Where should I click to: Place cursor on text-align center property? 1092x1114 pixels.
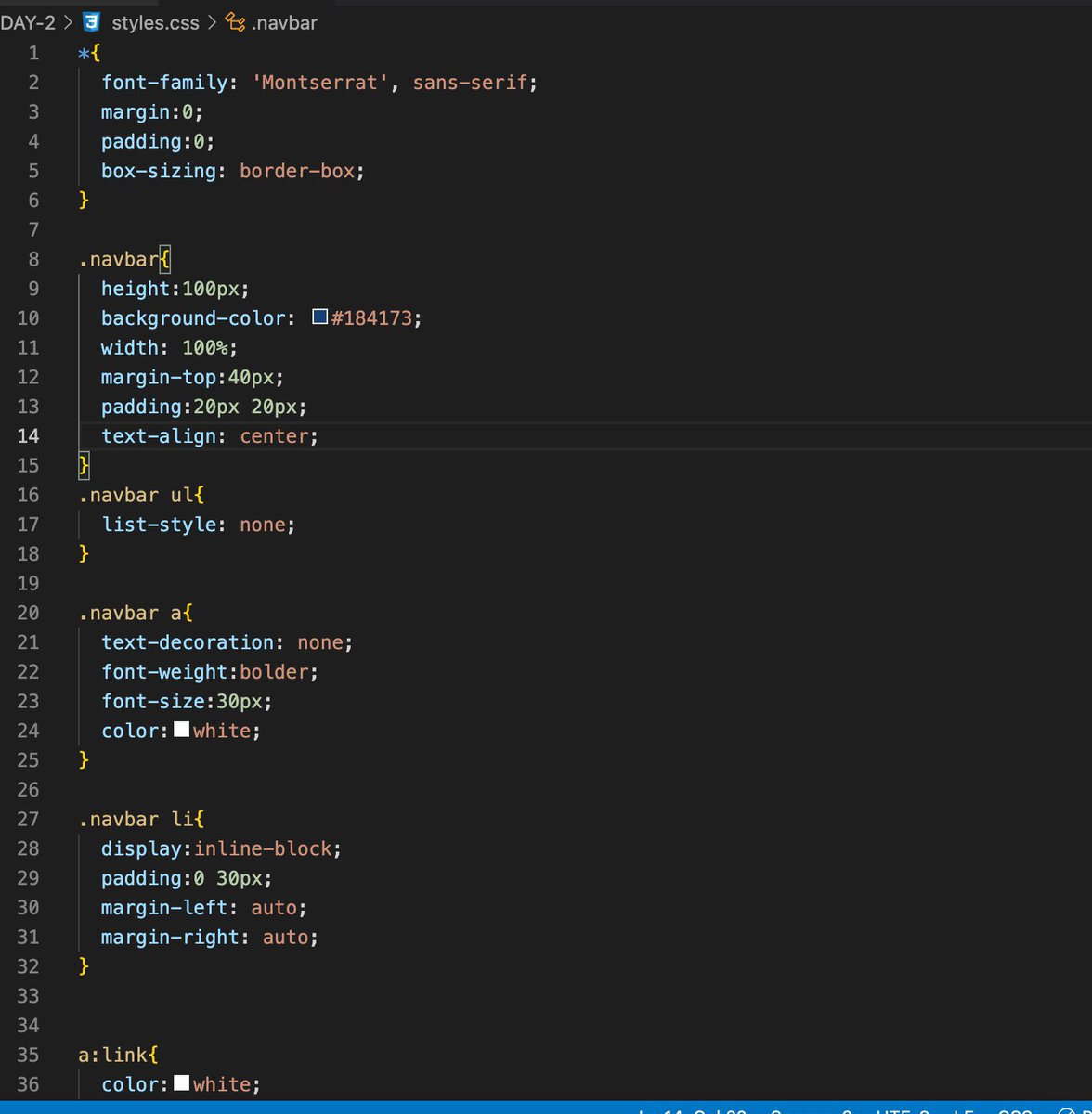pos(208,436)
